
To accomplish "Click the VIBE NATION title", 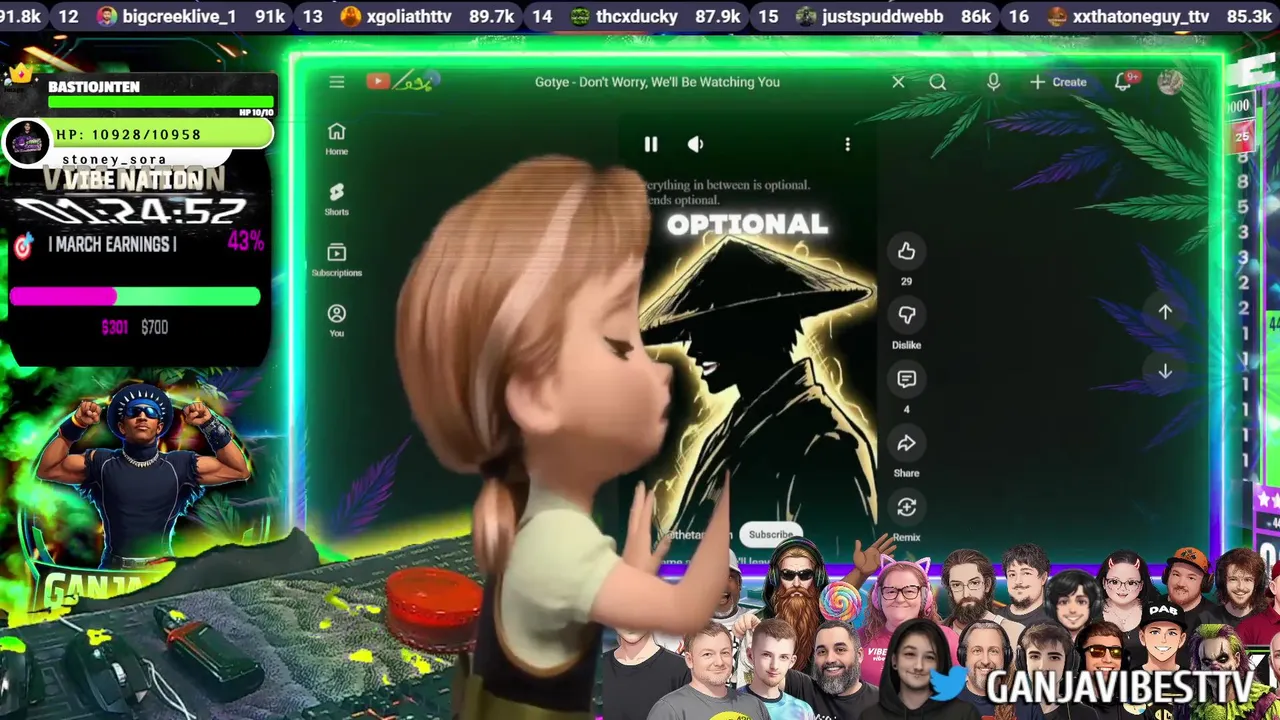I will pos(134,180).
